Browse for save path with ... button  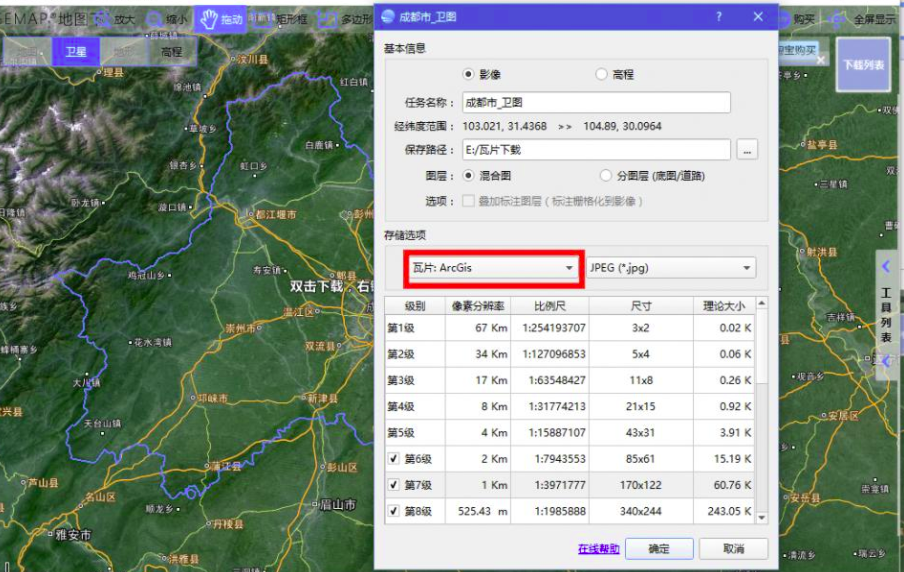[747, 150]
